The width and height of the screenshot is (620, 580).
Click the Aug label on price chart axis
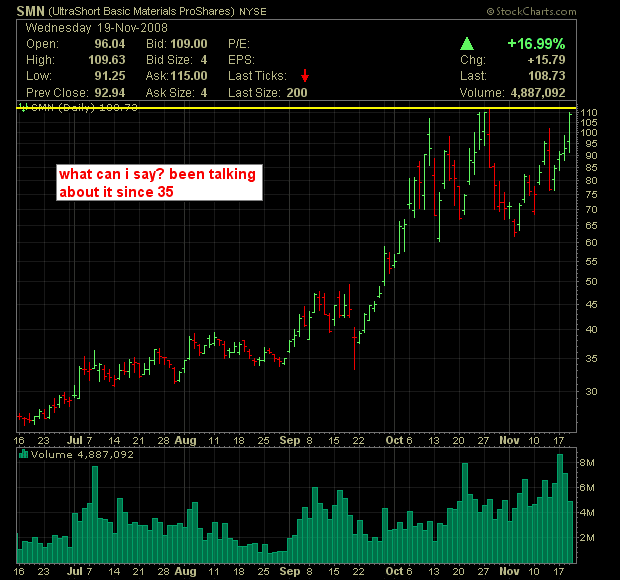coord(185,440)
